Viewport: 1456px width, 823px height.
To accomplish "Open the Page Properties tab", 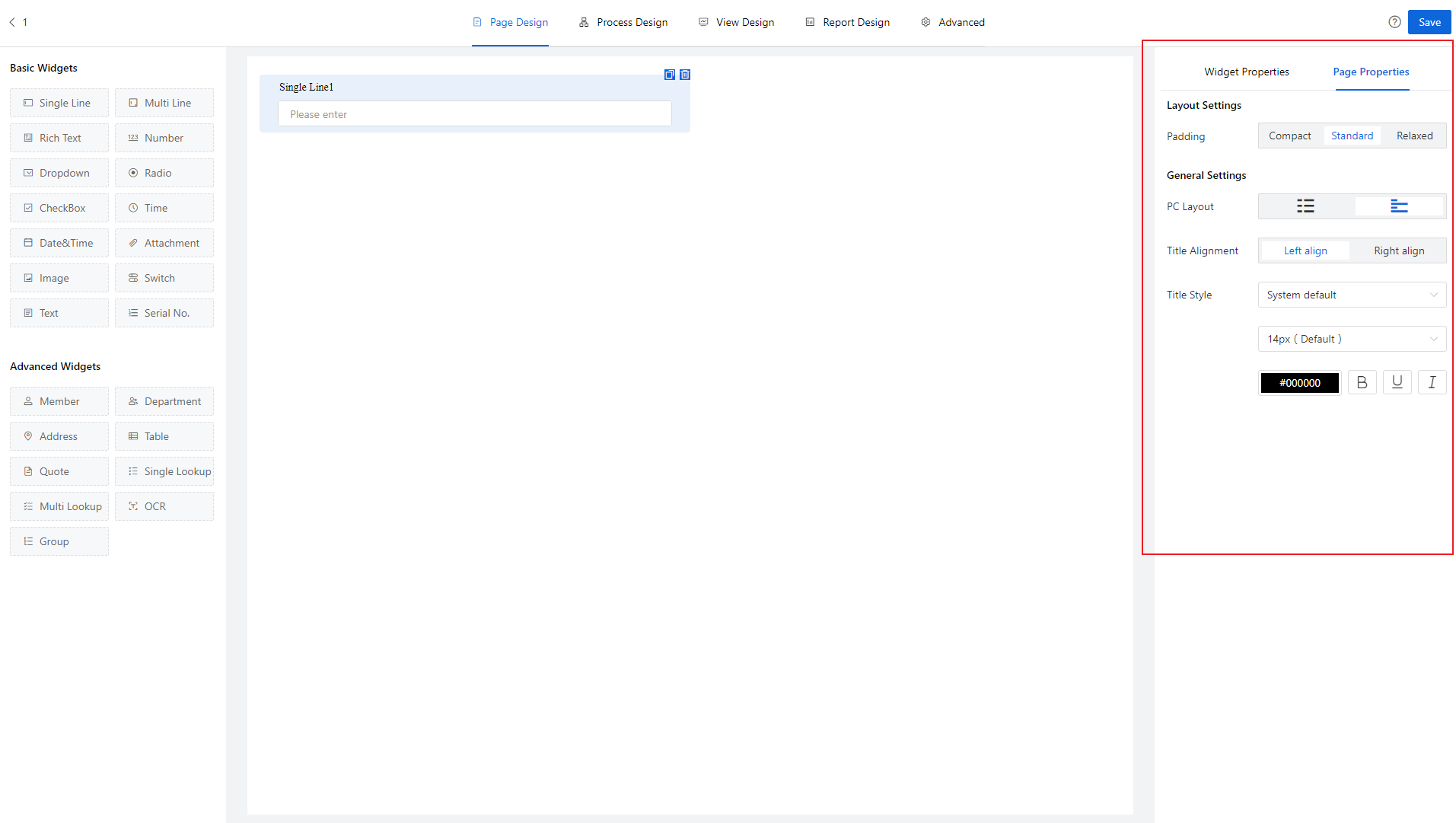I will coord(1371,72).
